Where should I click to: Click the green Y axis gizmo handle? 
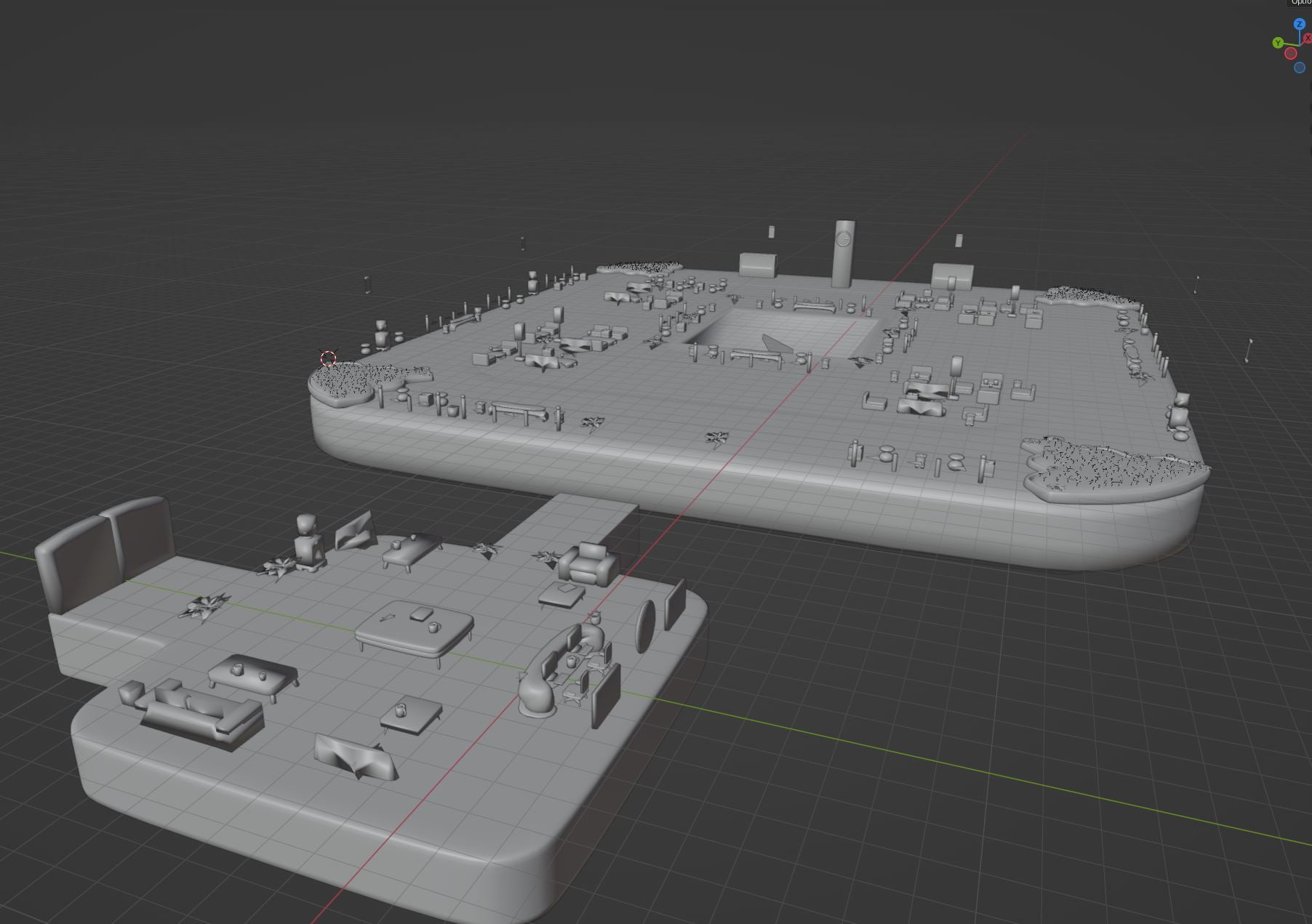tap(1278, 43)
